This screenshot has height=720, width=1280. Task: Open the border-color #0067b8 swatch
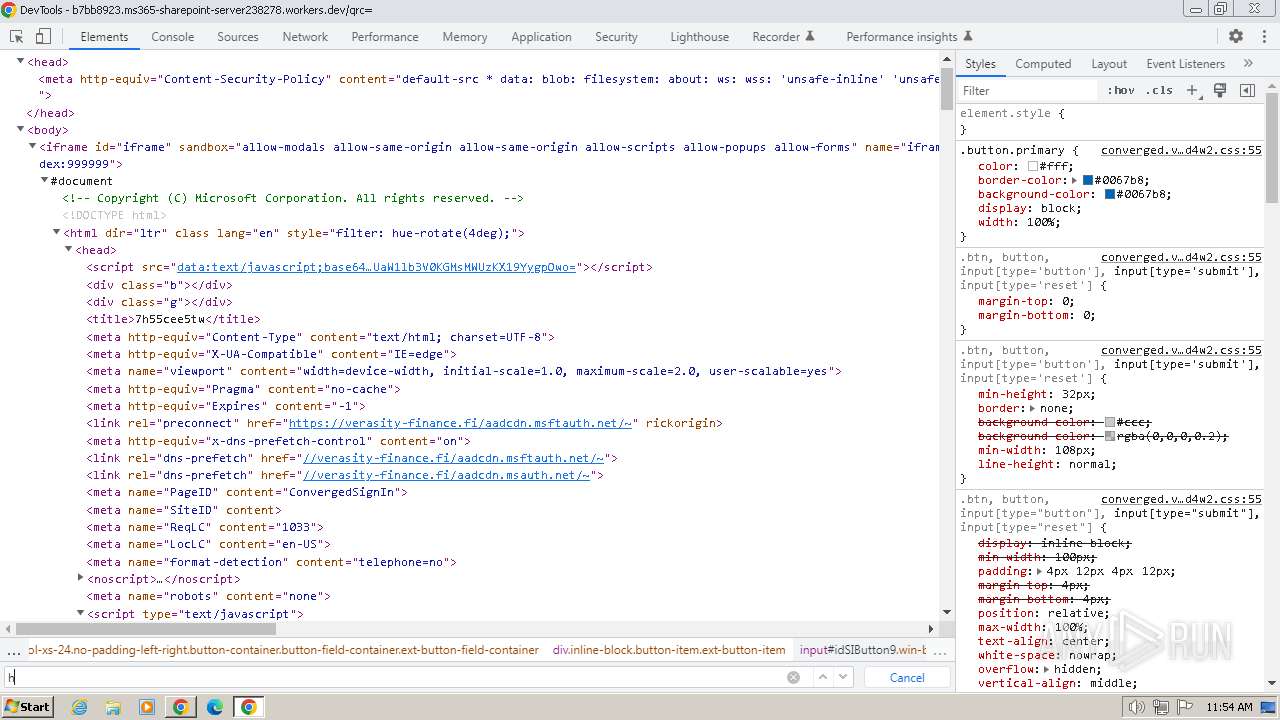1088,180
